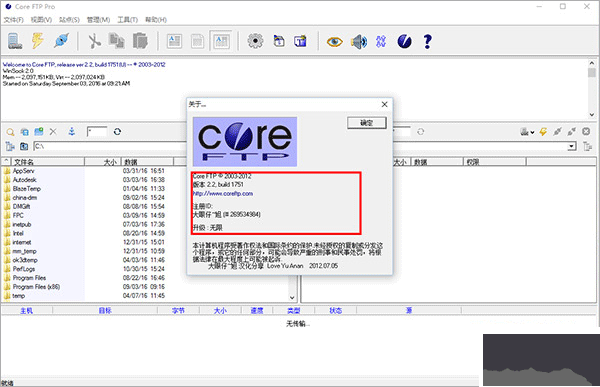This screenshot has width=600, height=387.
Task: Click the remote pane lightning connect icon
Action: click(543, 132)
